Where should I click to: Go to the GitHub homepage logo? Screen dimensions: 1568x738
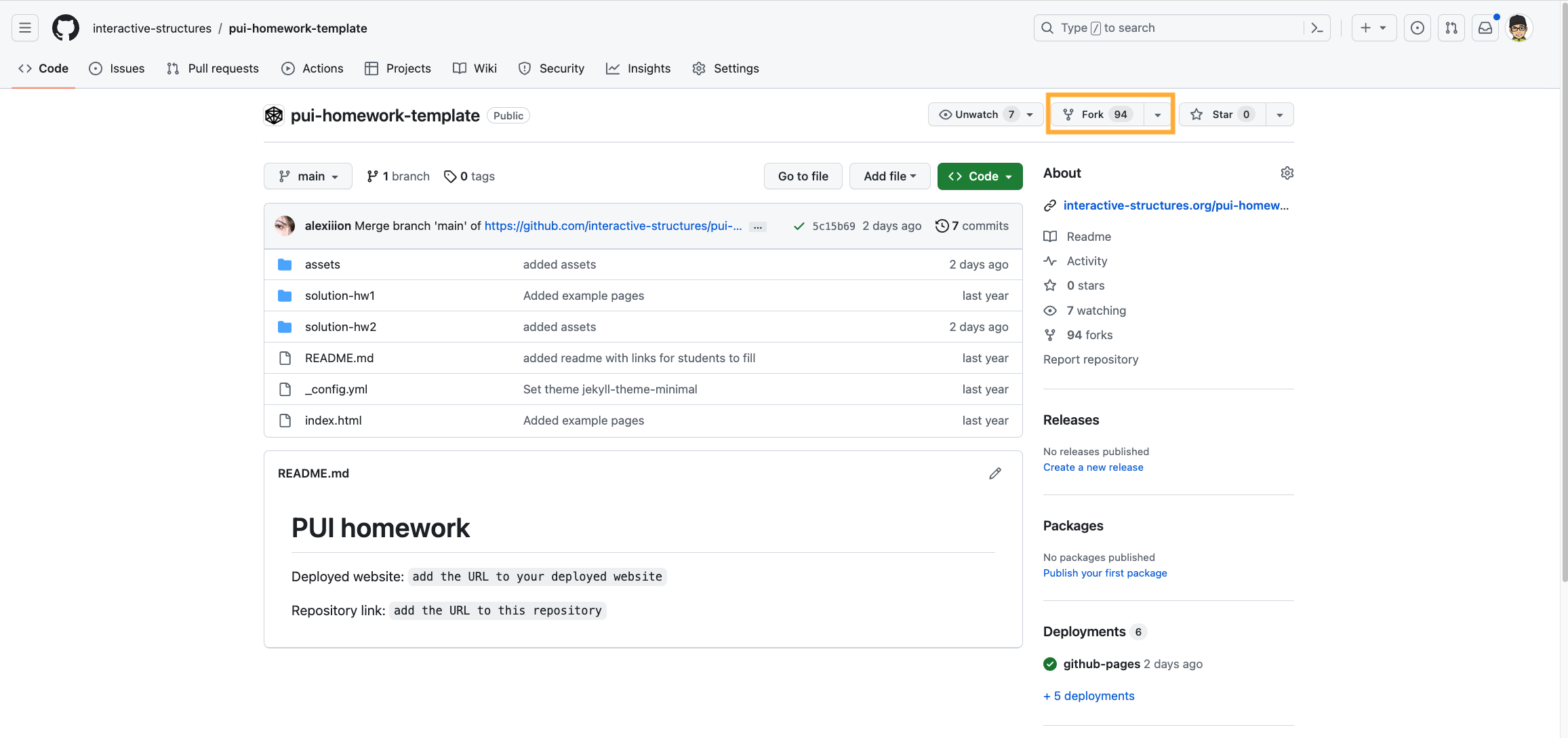[x=66, y=28]
